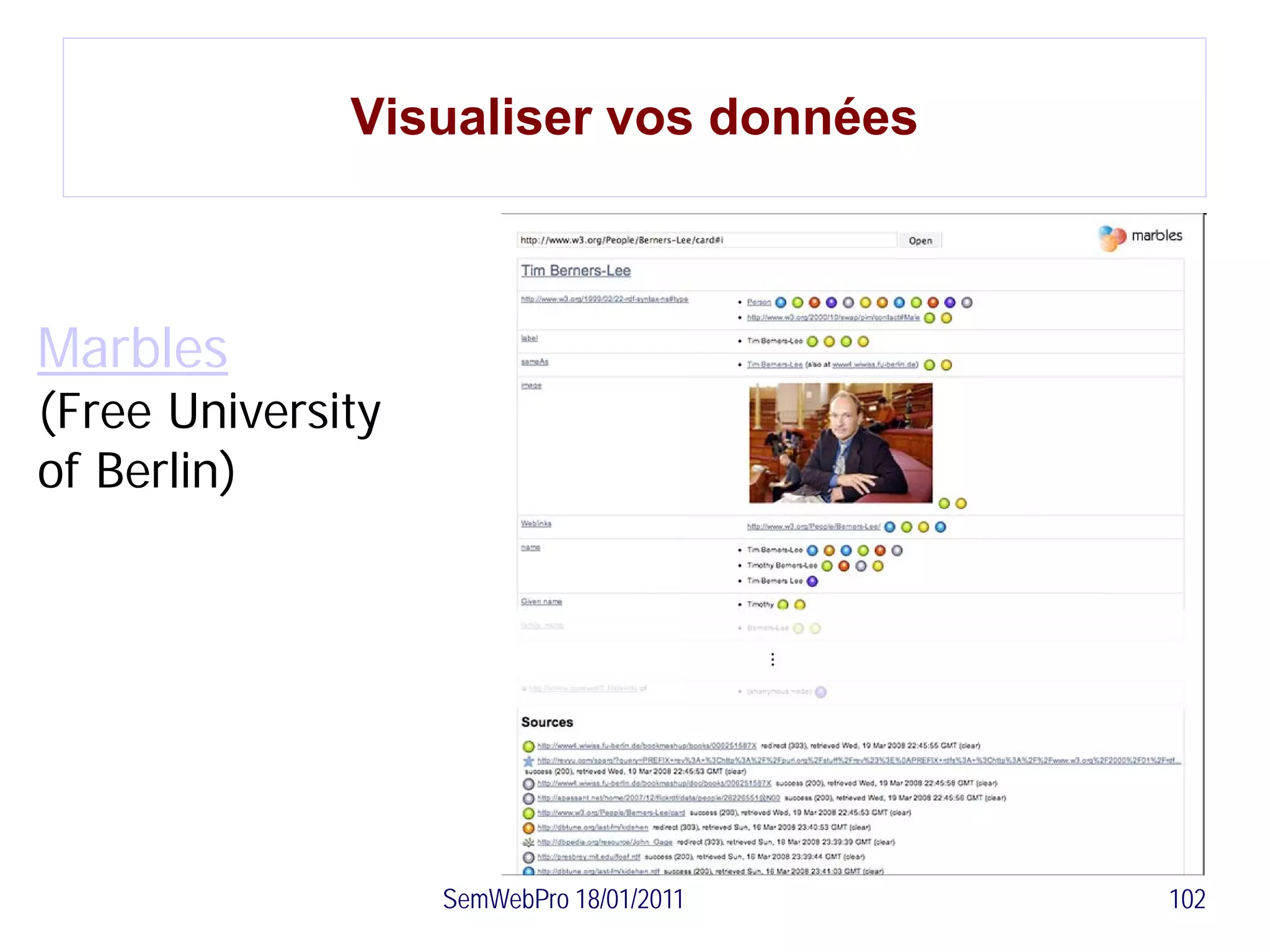
Task: Click the red marble beside Timothy Berners-Lee
Action: click(x=844, y=566)
